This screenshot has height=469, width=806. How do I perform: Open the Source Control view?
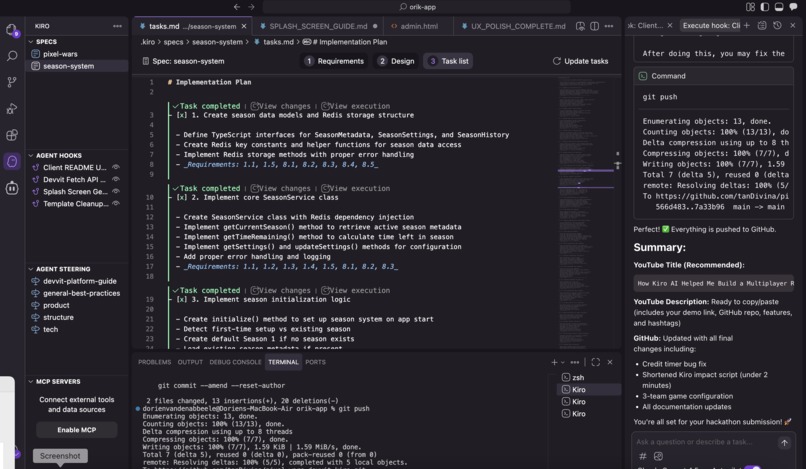click(11, 82)
